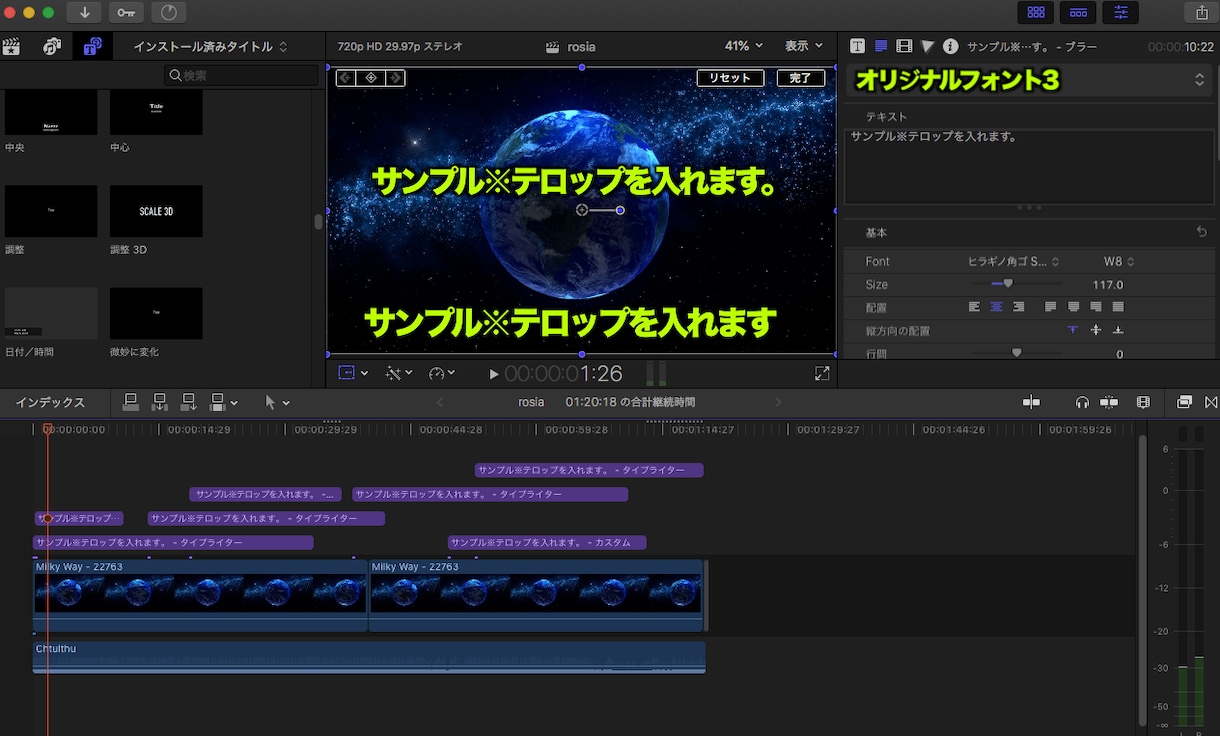Go to previous keyframe in viewer
1220x736 pixels.
tap(345, 78)
